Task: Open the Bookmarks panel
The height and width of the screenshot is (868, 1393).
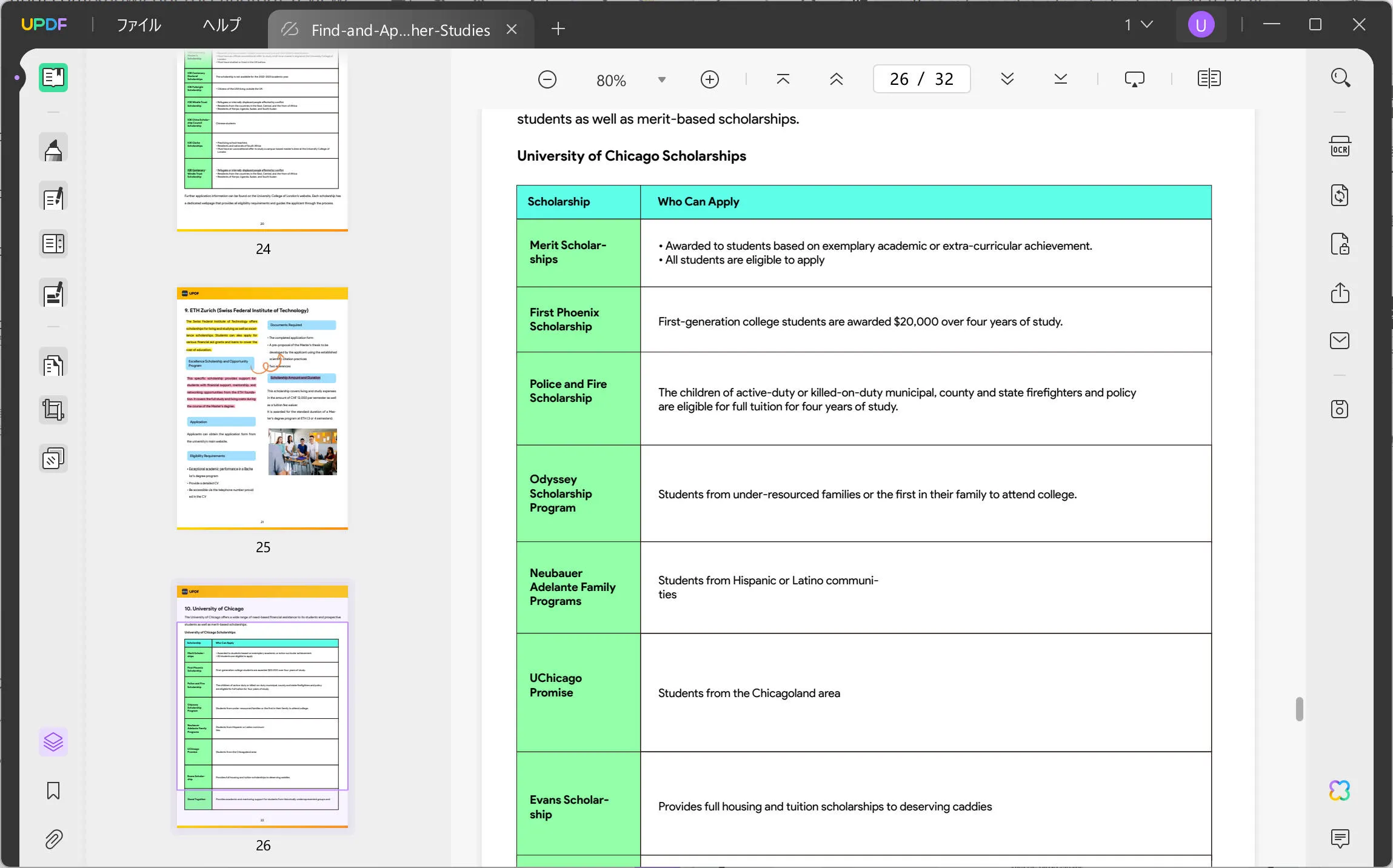Action: click(53, 790)
